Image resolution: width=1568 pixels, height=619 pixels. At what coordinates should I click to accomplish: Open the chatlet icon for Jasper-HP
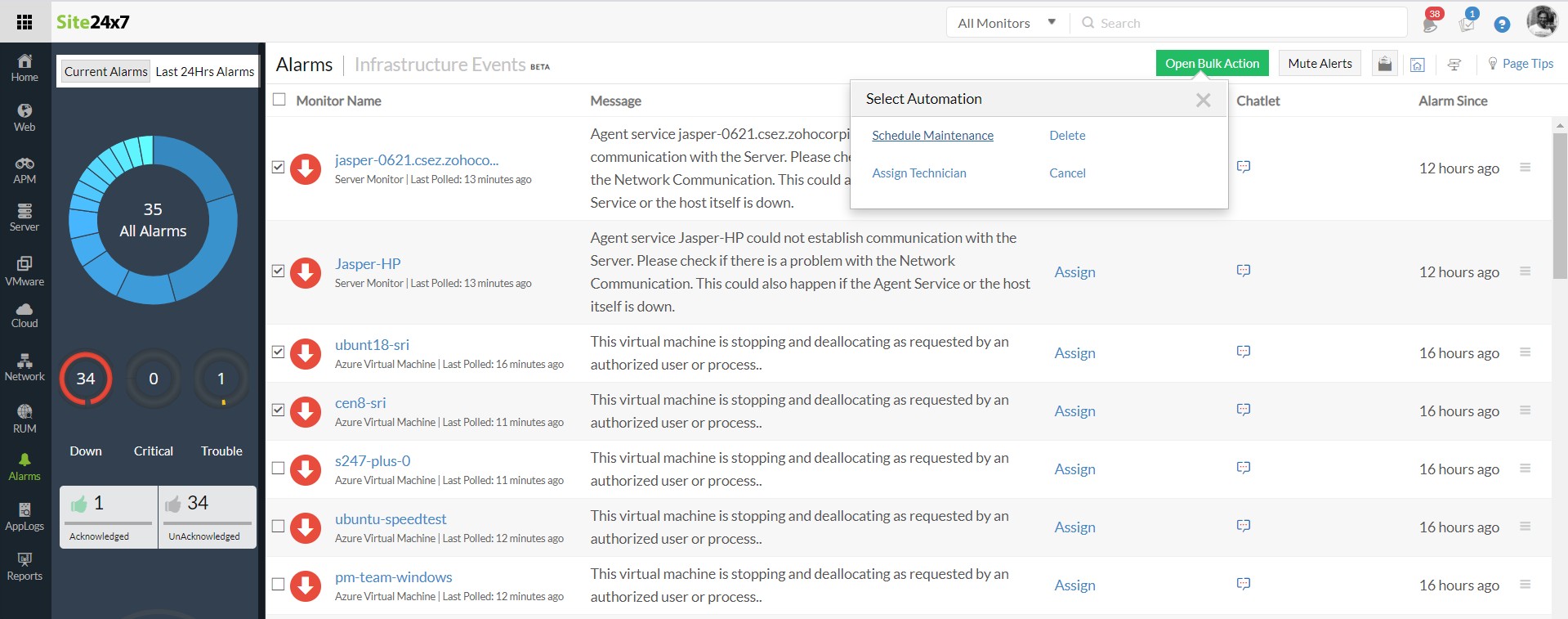coord(1244,271)
